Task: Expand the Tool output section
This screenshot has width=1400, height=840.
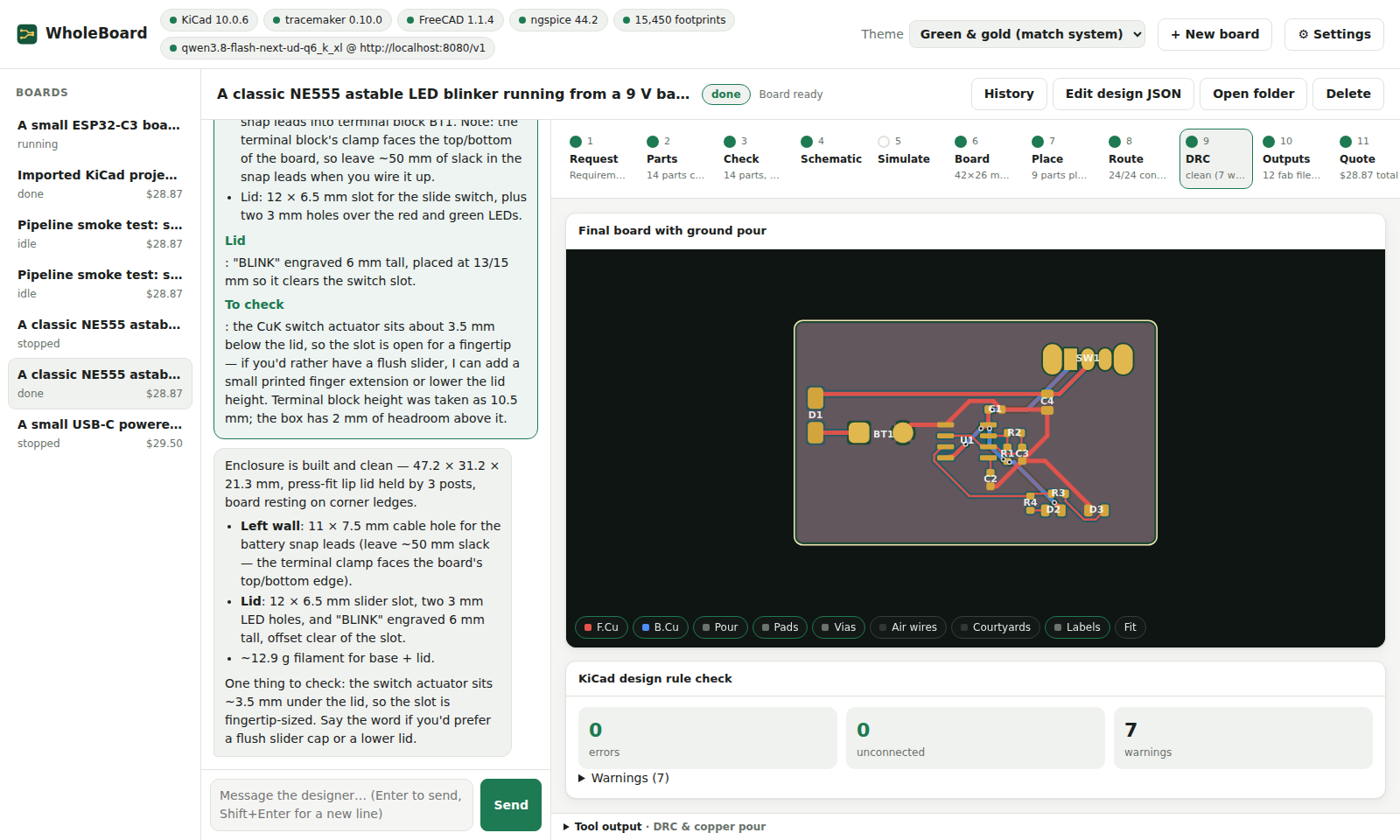Action: 665,827
